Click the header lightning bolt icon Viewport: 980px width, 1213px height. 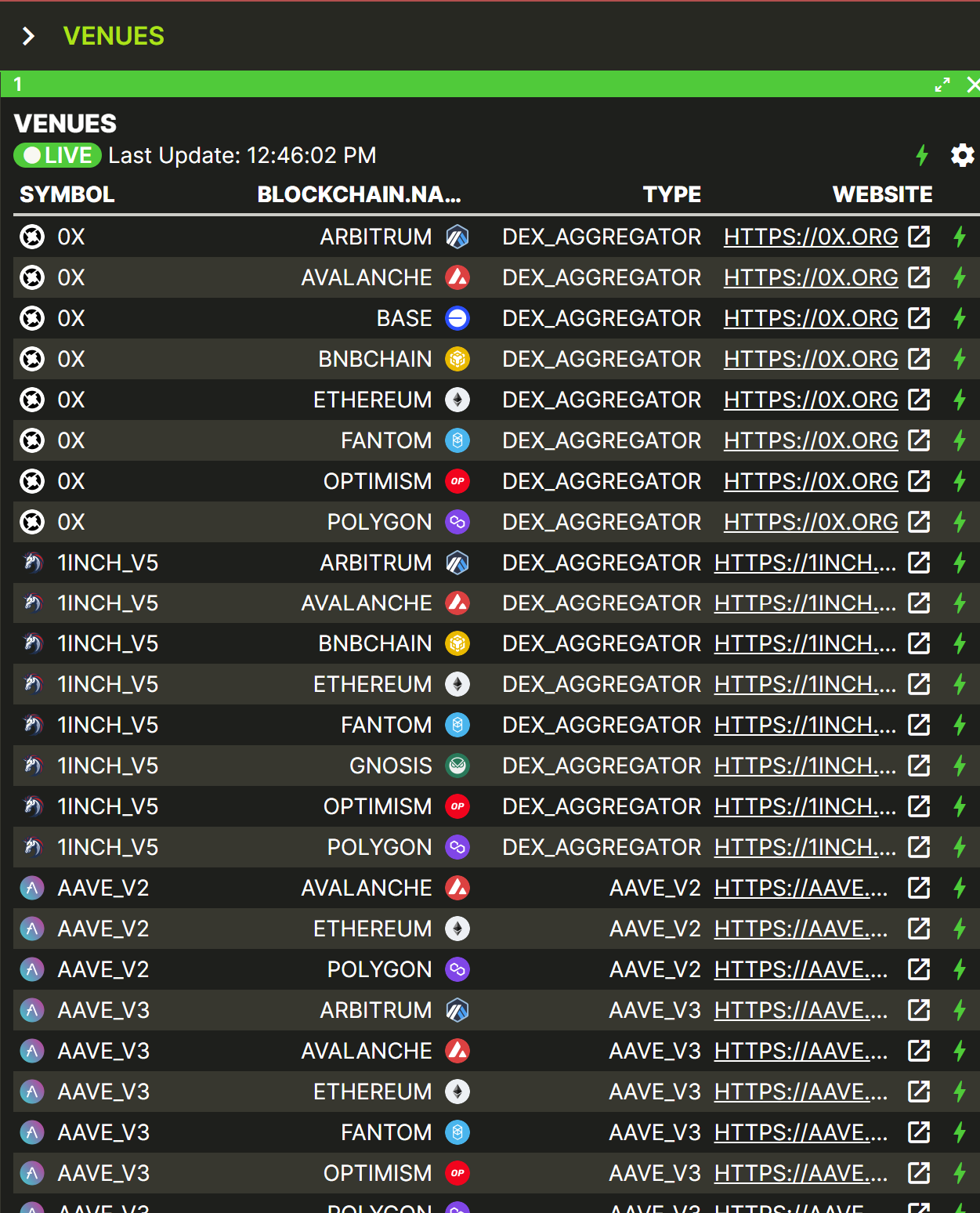pos(922,155)
